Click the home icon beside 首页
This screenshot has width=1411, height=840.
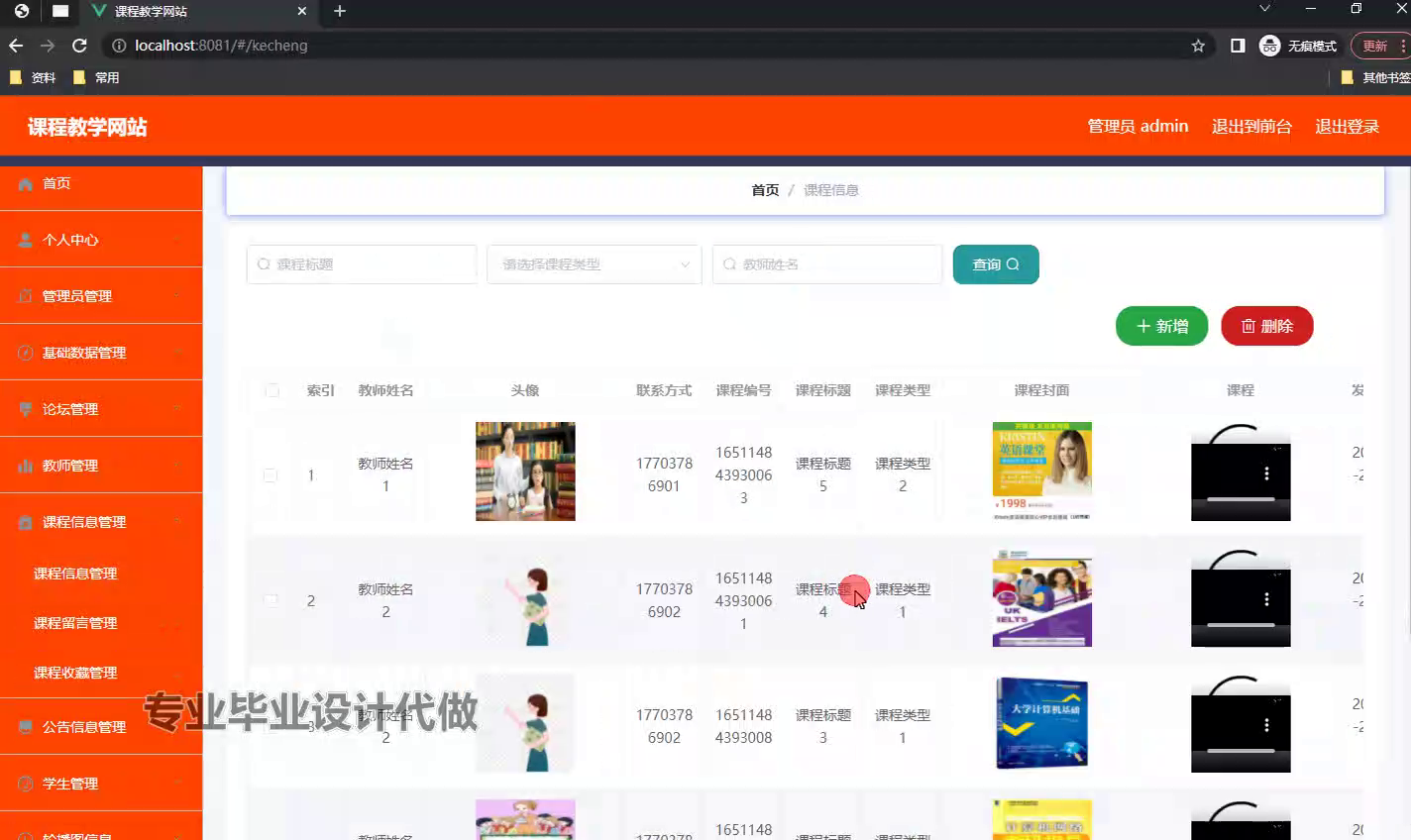tap(26, 184)
